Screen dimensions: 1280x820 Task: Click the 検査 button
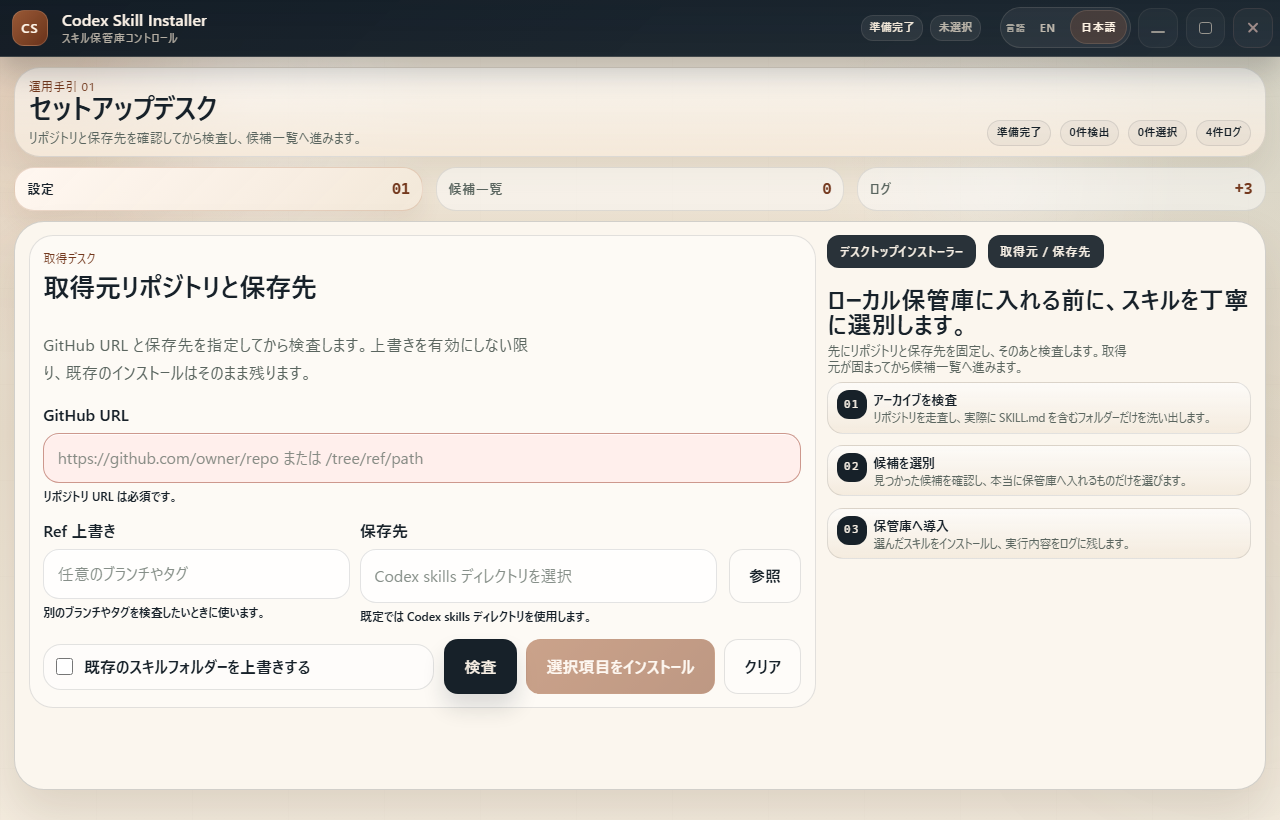click(x=480, y=667)
